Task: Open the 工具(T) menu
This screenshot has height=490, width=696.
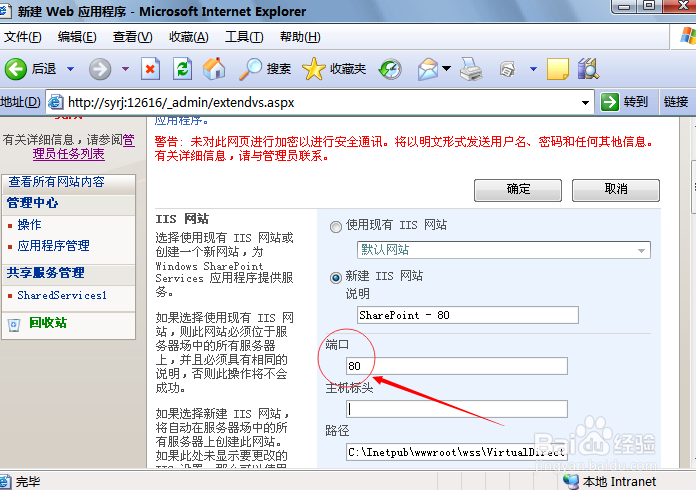Action: point(244,37)
